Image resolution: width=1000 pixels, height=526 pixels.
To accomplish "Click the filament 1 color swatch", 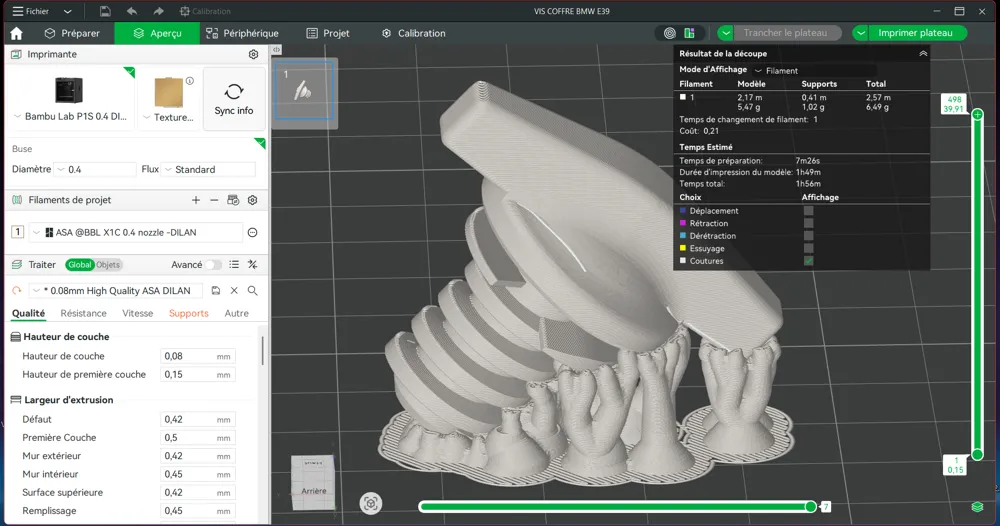I will pos(683,98).
